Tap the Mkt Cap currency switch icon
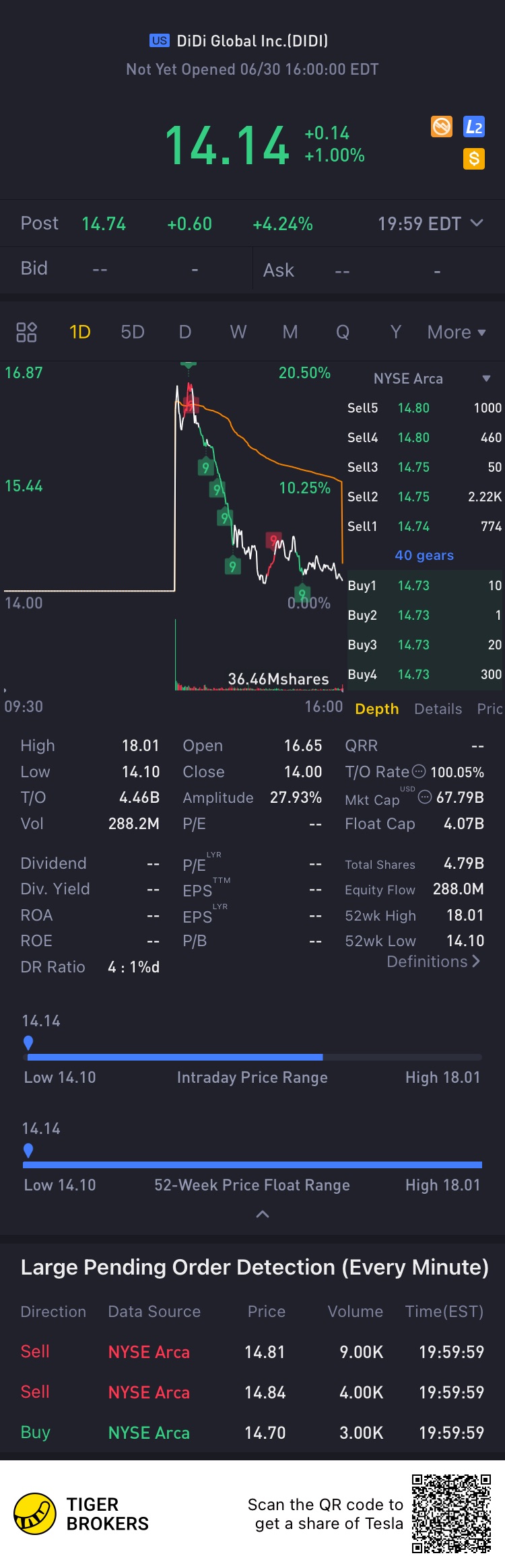505x1568 pixels. coord(425,797)
